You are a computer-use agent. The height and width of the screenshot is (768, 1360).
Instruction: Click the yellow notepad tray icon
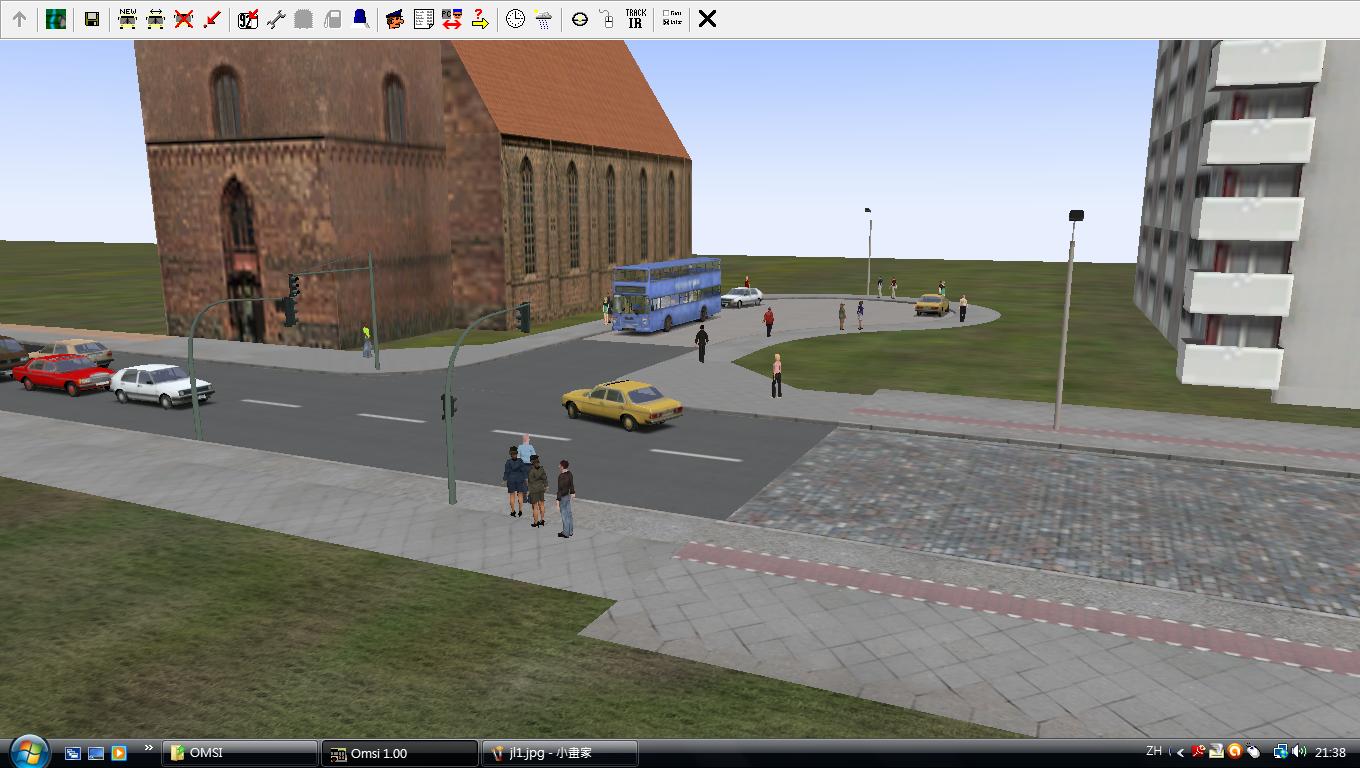[1217, 752]
